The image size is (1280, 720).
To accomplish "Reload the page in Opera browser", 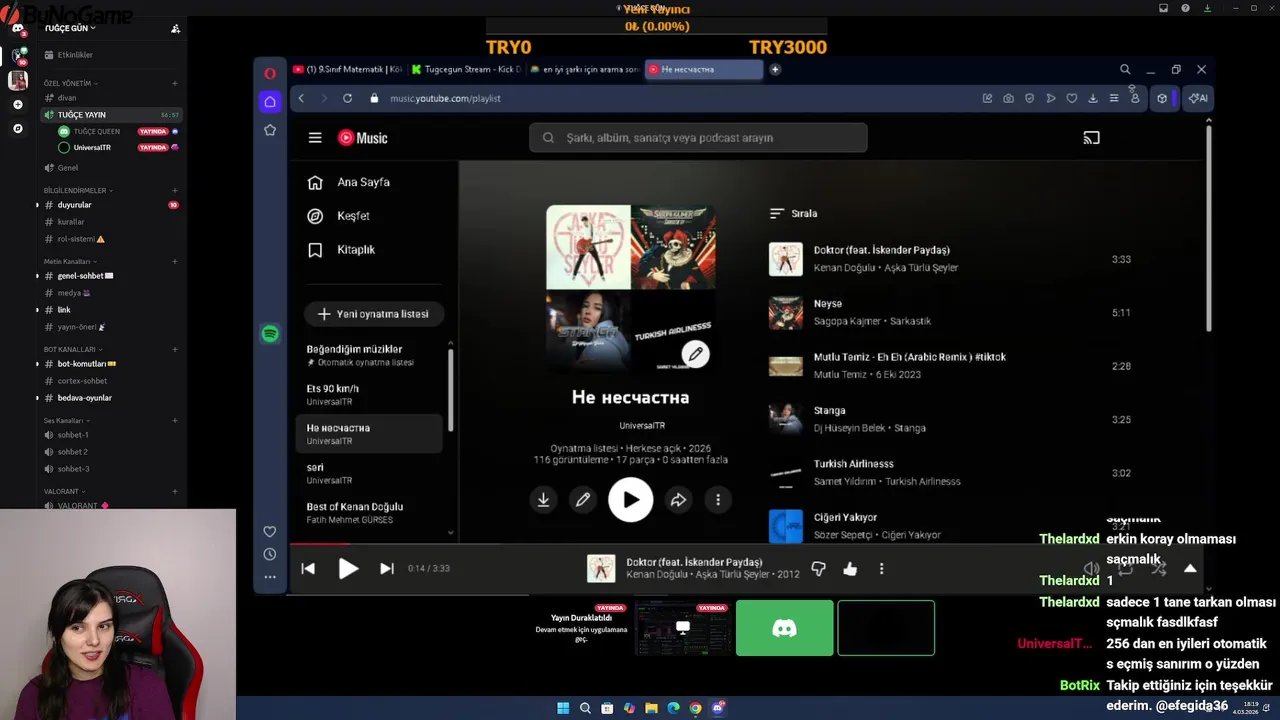I will pos(347,98).
